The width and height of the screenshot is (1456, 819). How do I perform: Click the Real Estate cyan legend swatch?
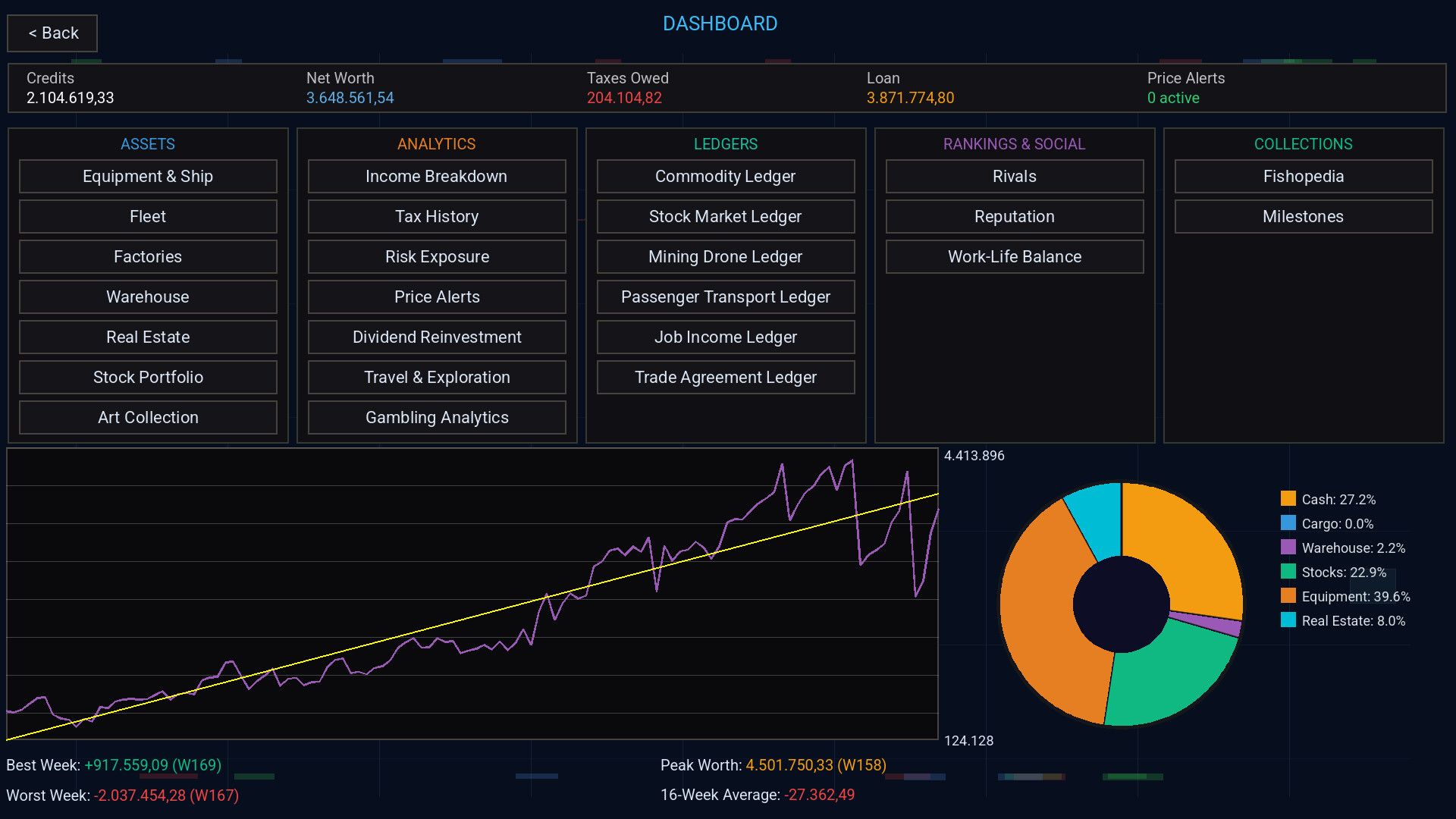[1288, 620]
